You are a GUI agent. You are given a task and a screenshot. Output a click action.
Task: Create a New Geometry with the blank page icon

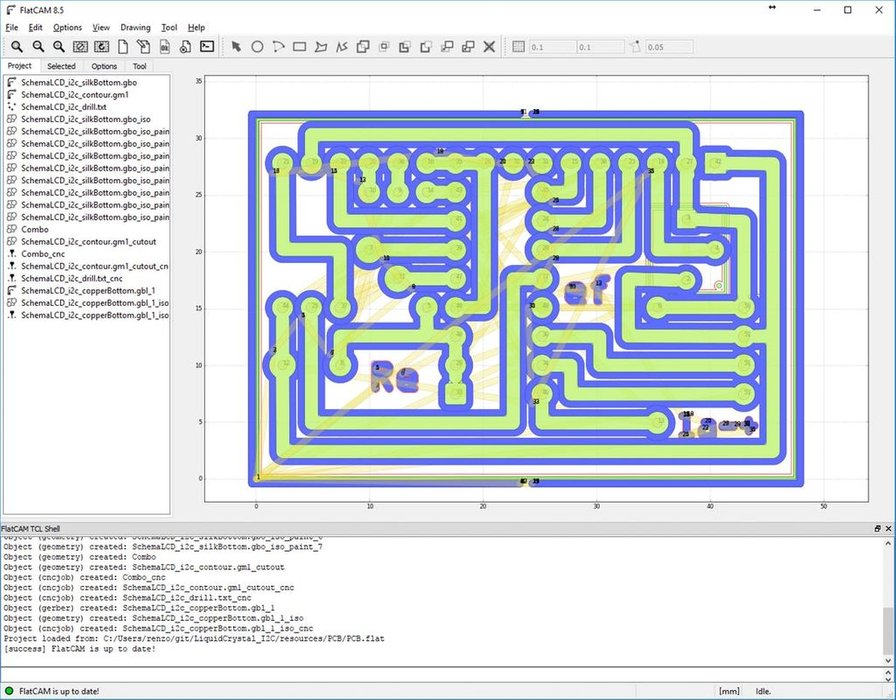[122, 47]
